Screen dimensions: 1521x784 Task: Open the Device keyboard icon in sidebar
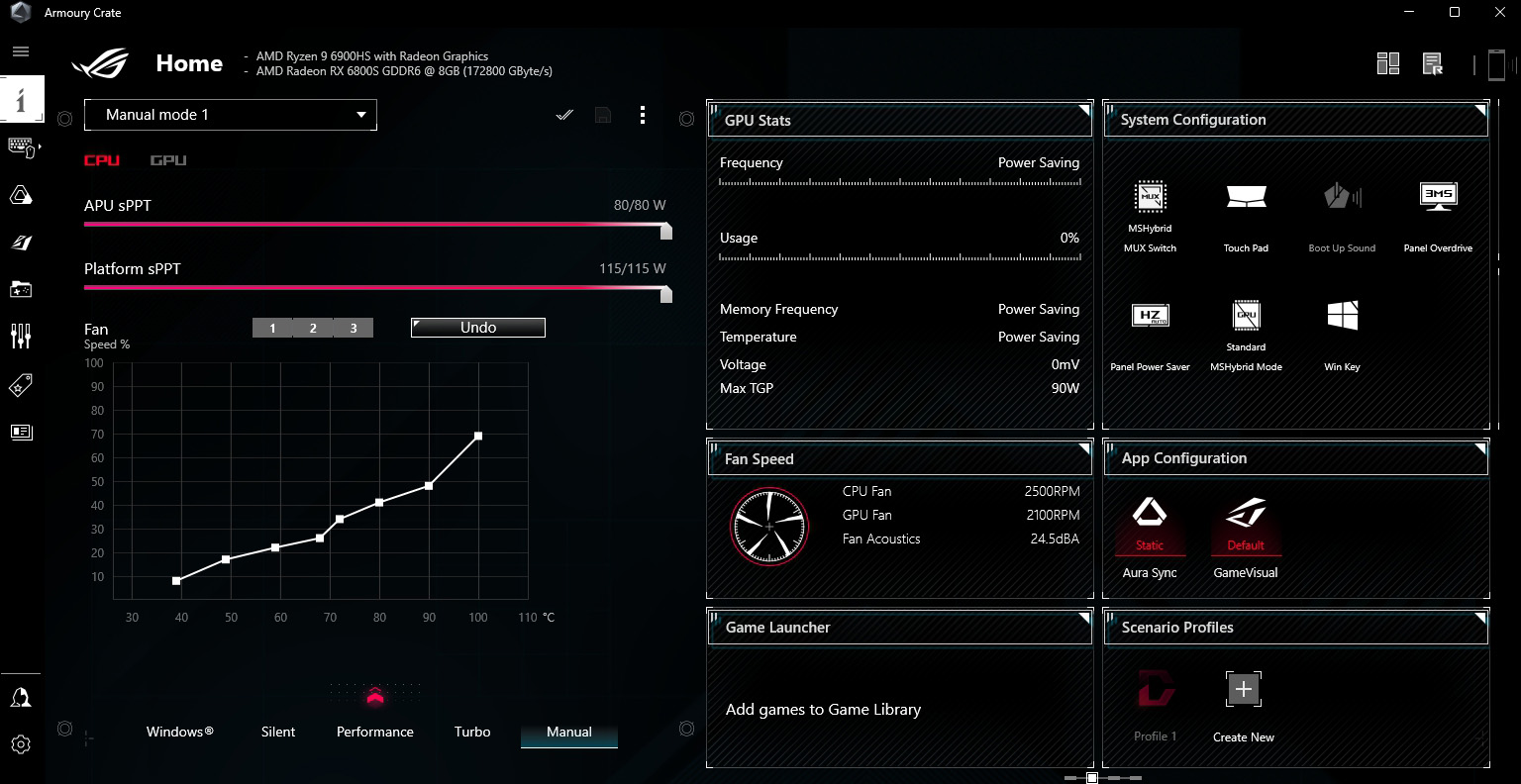click(x=21, y=147)
